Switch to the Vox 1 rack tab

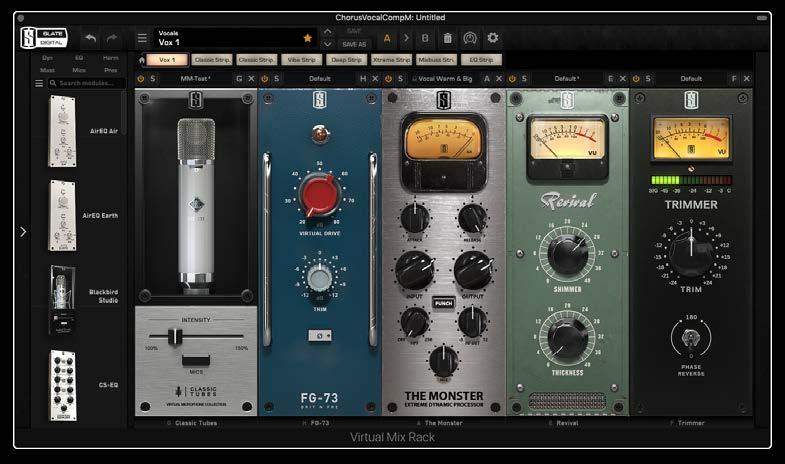167,60
